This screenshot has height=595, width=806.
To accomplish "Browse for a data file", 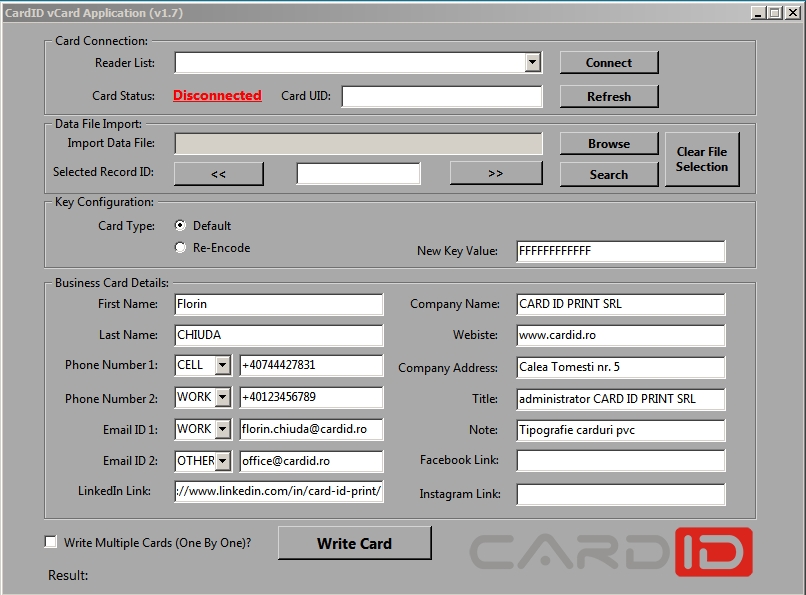I will click(608, 143).
